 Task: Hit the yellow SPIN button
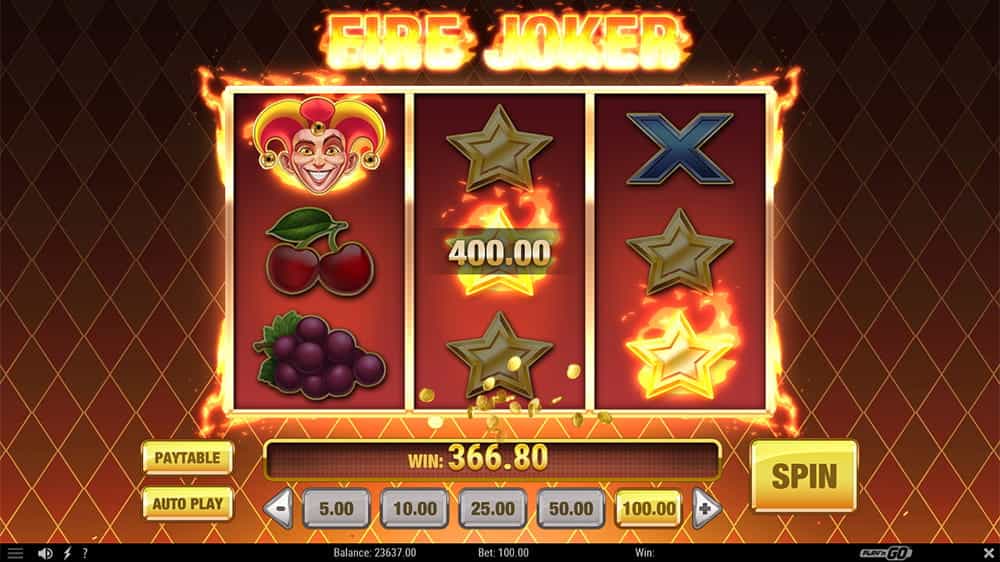[x=804, y=476]
